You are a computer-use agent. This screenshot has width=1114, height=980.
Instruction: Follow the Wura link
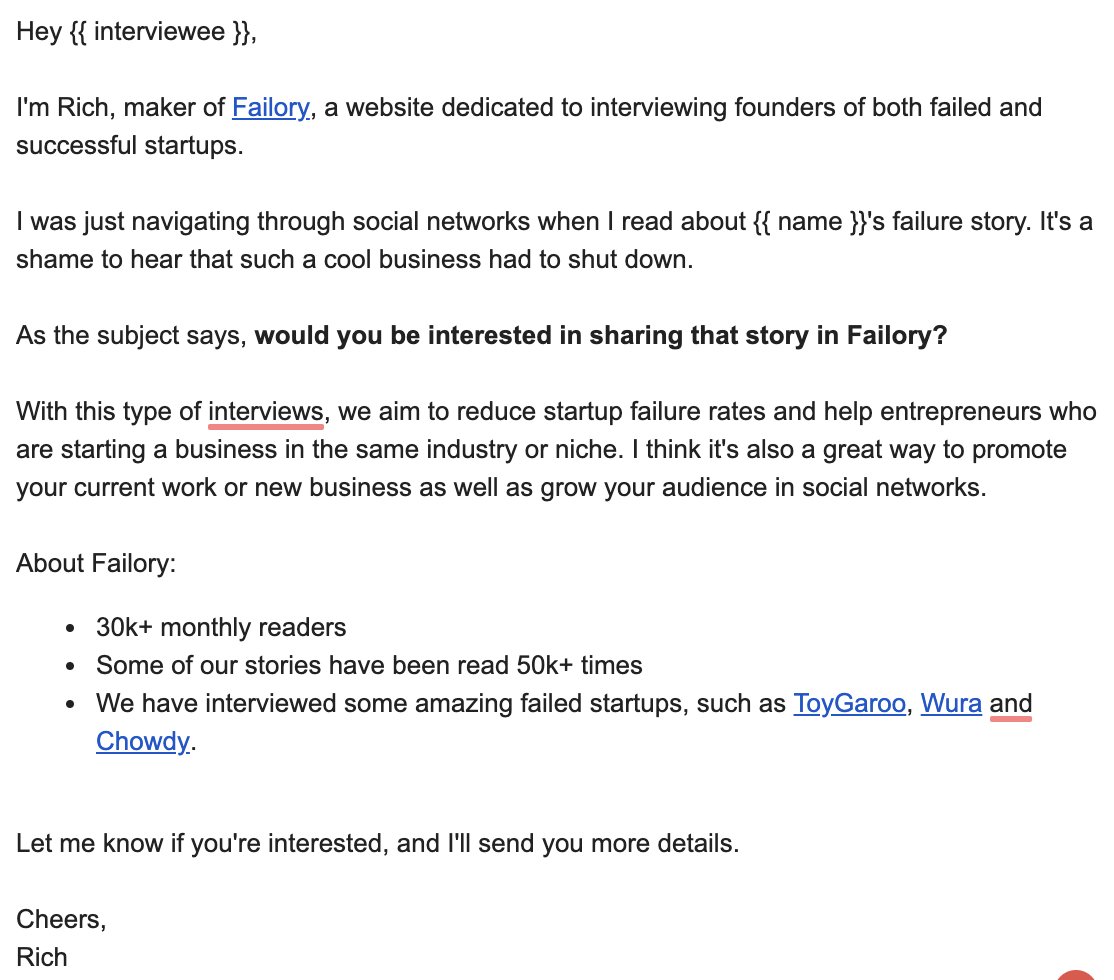click(951, 703)
